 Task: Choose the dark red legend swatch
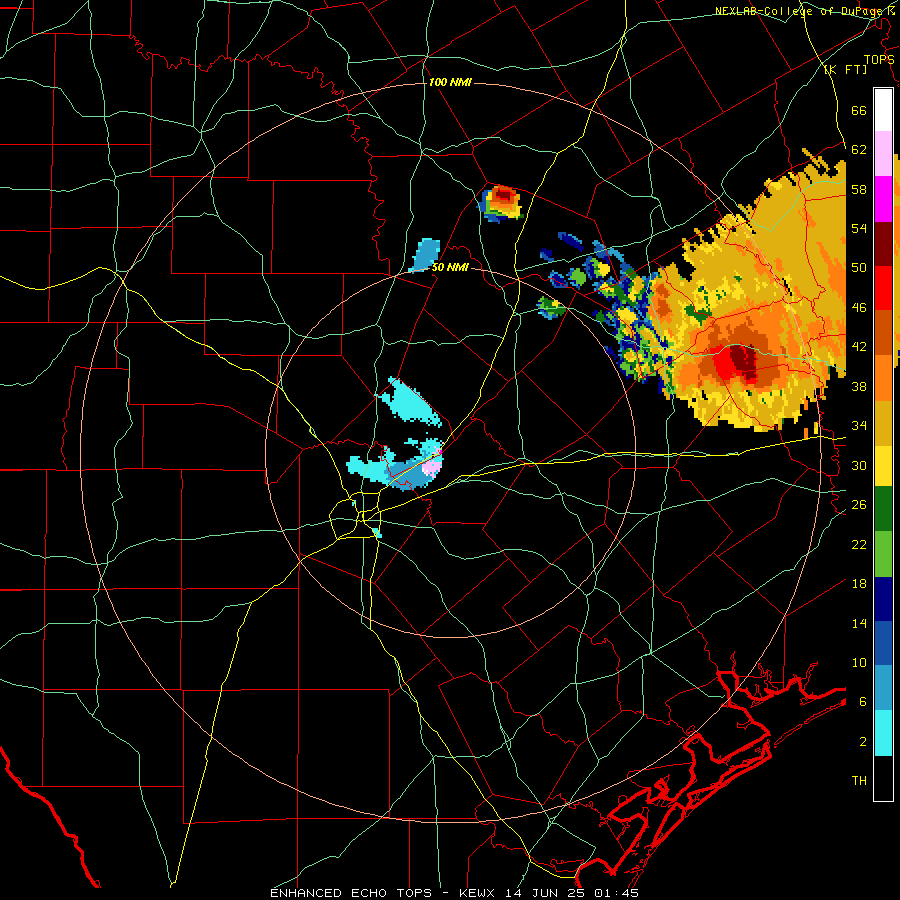pyautogui.click(x=883, y=244)
